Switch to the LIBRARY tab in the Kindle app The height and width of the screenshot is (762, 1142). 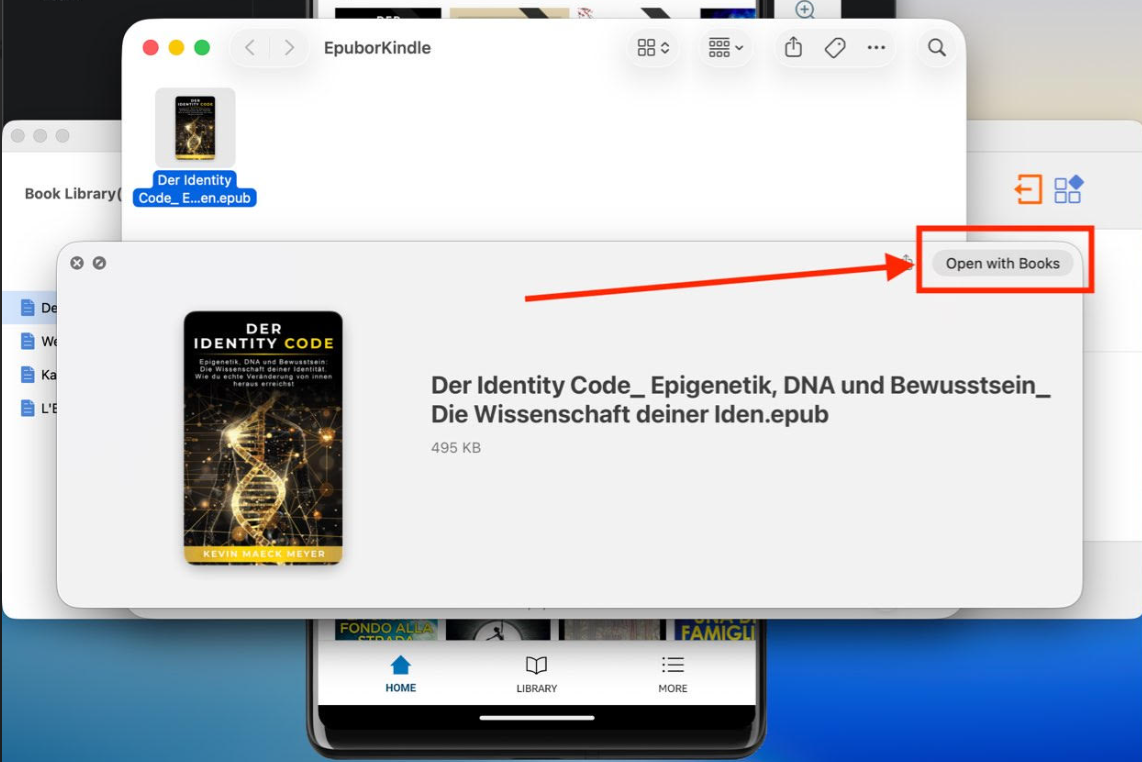[x=537, y=674]
